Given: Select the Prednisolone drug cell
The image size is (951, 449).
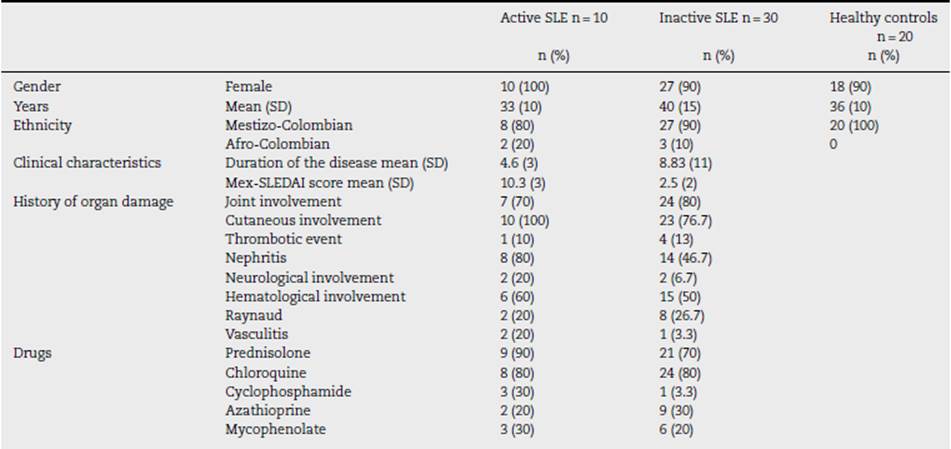Looking at the screenshot, I should (268, 353).
